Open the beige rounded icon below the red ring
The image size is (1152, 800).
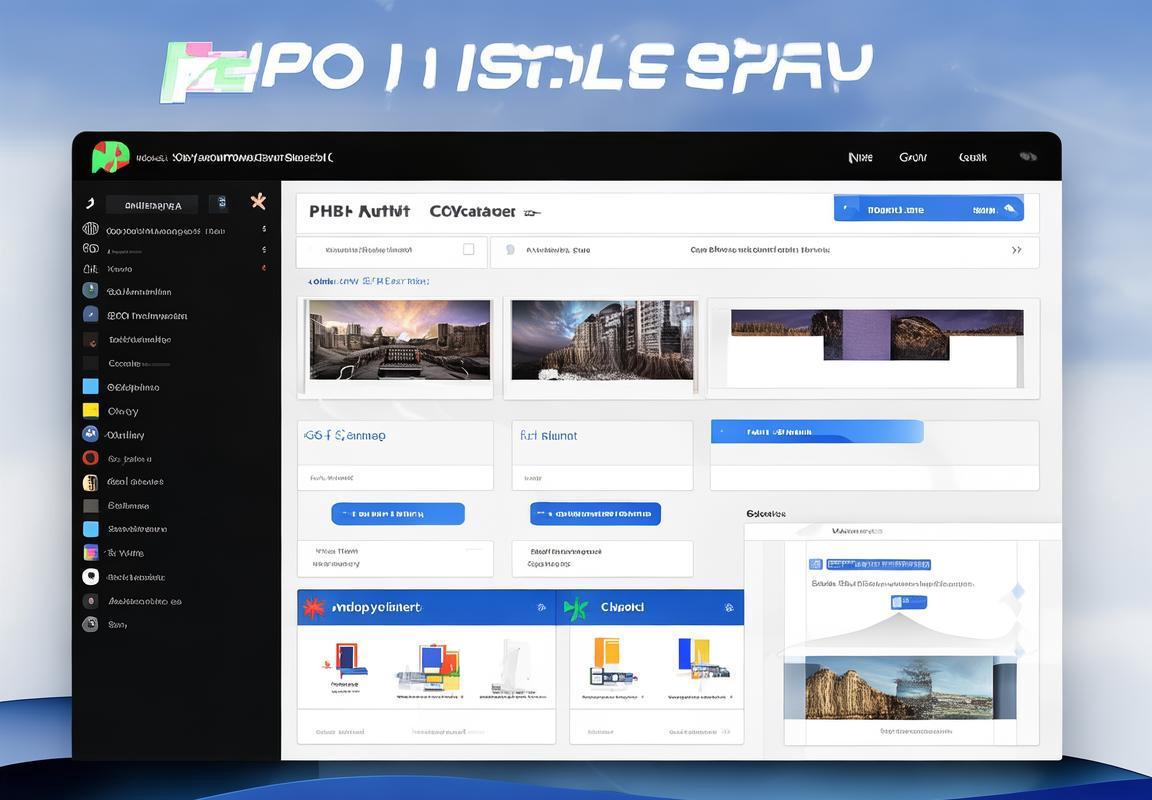90,482
